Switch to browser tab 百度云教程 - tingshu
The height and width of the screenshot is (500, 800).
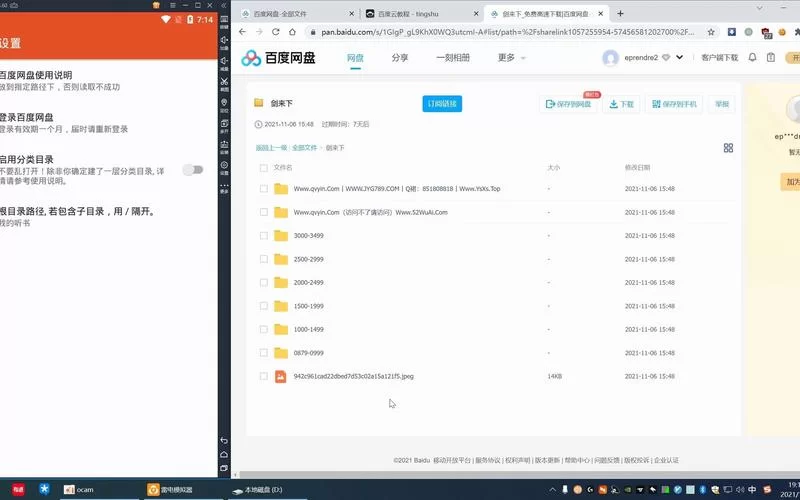[422, 14]
